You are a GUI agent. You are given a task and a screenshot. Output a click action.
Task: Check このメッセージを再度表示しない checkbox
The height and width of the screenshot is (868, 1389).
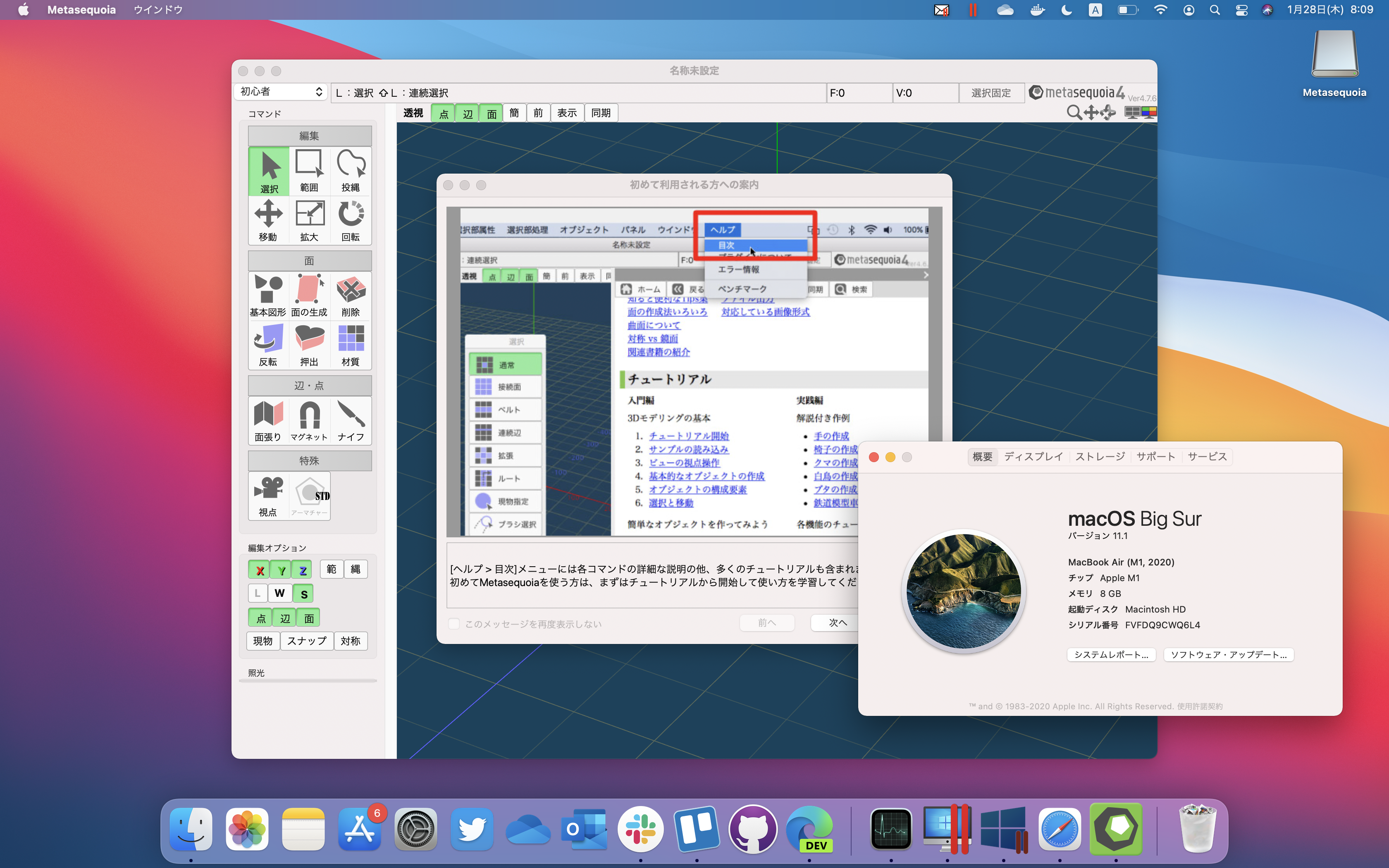pos(453,624)
